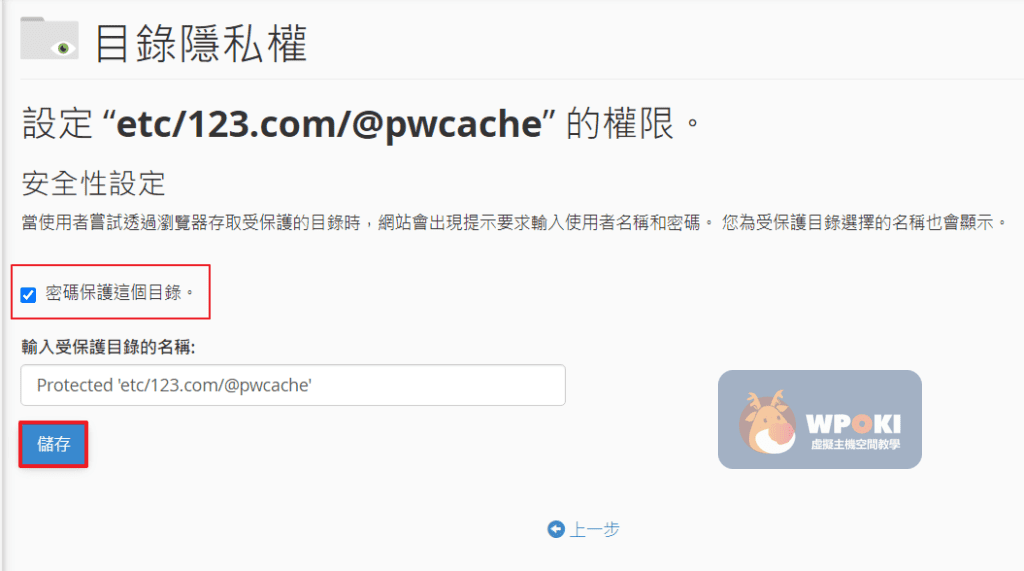
Task: Click the WPOKI watermark banner background
Action: (x=820, y=419)
